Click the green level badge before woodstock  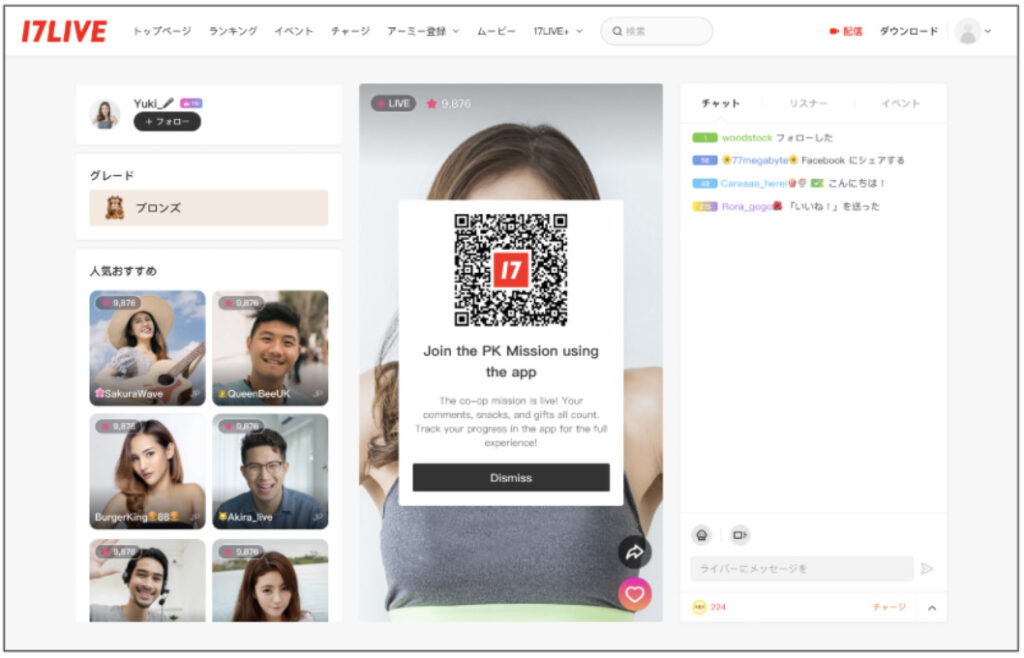(x=705, y=138)
